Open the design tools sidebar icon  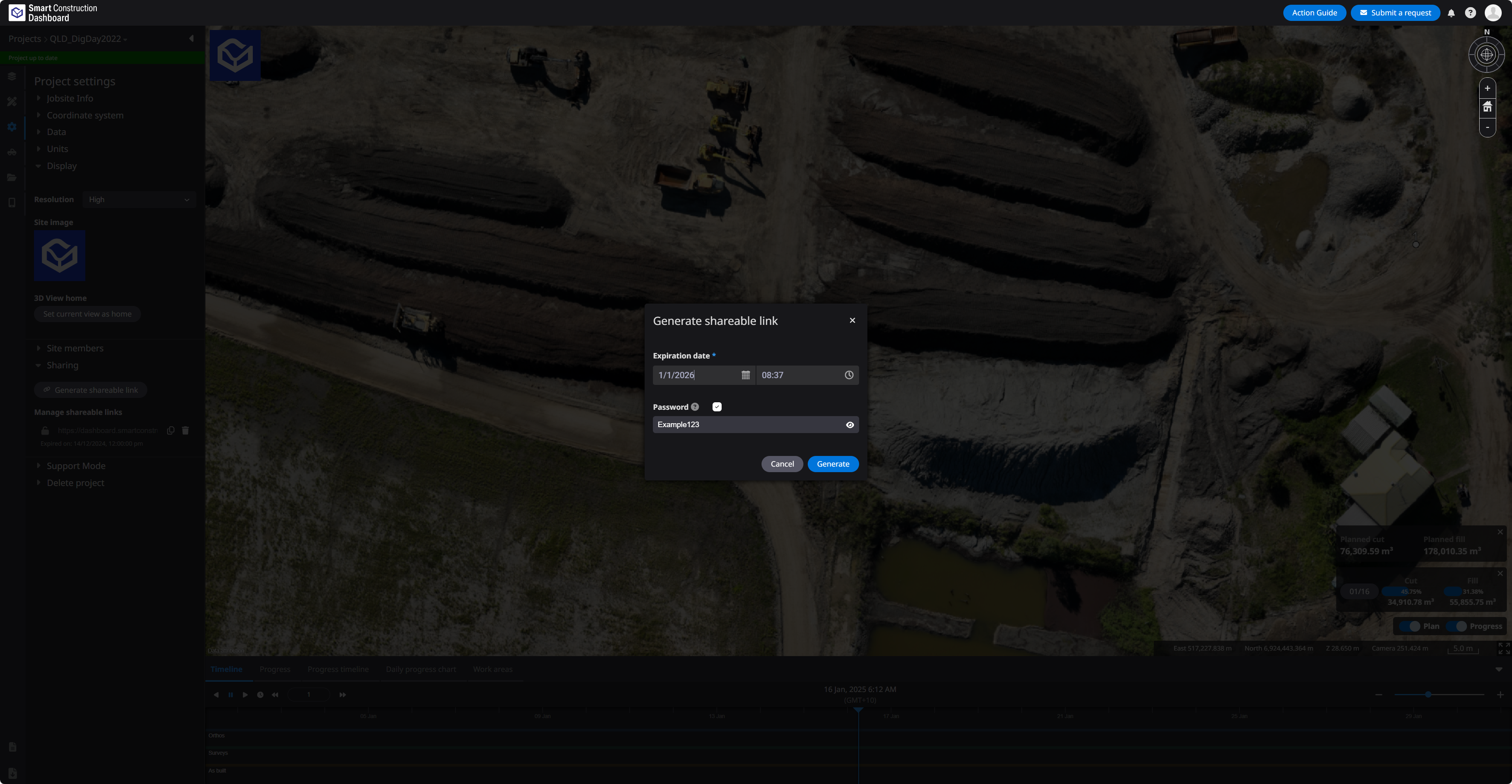[x=12, y=101]
